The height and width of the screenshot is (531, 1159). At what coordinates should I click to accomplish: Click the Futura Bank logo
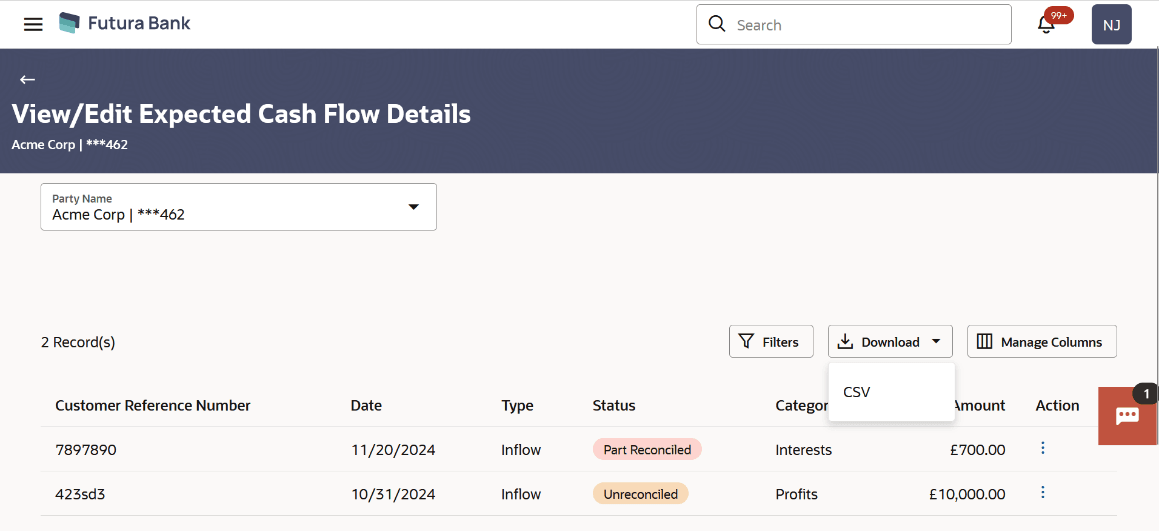pos(124,23)
